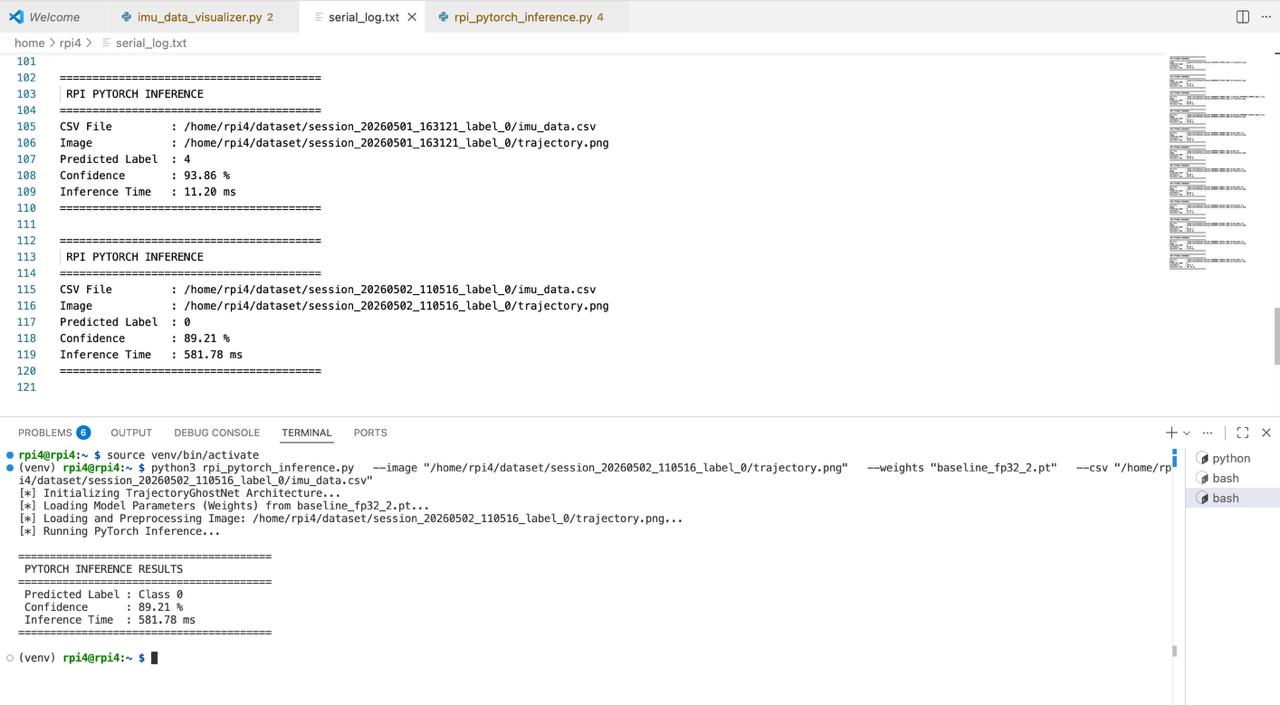The width and height of the screenshot is (1280, 705).
Task: Click serial_log.txt breadcrumb item
Action: coord(151,43)
